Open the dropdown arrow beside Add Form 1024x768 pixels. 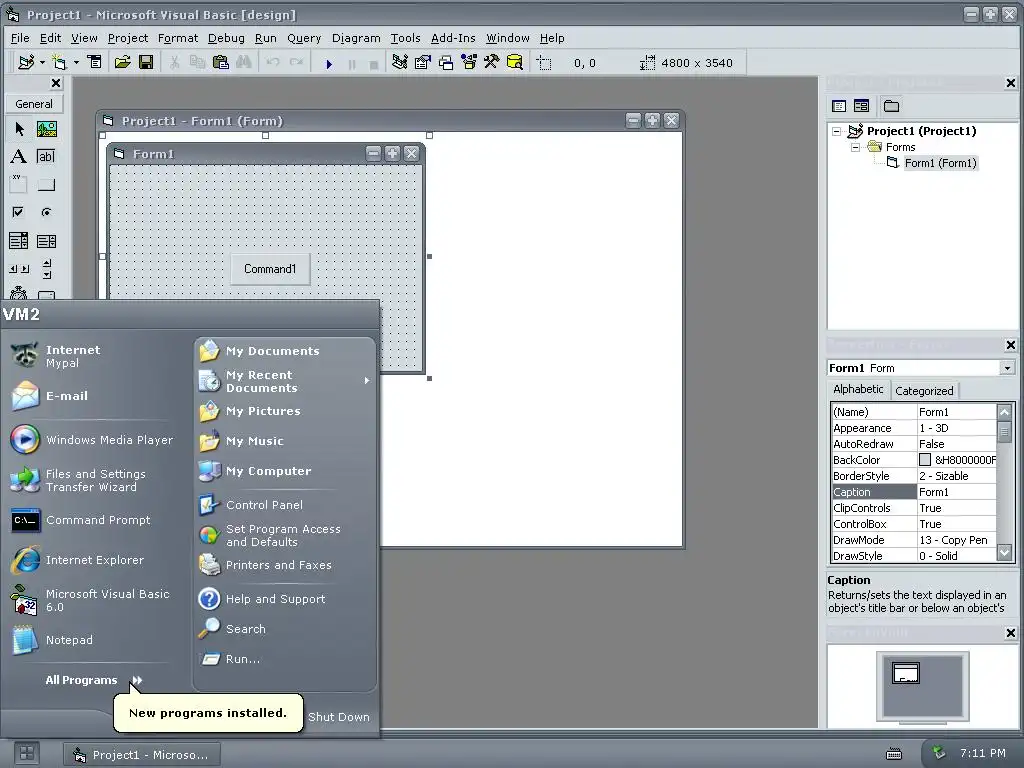pyautogui.click(x=76, y=63)
